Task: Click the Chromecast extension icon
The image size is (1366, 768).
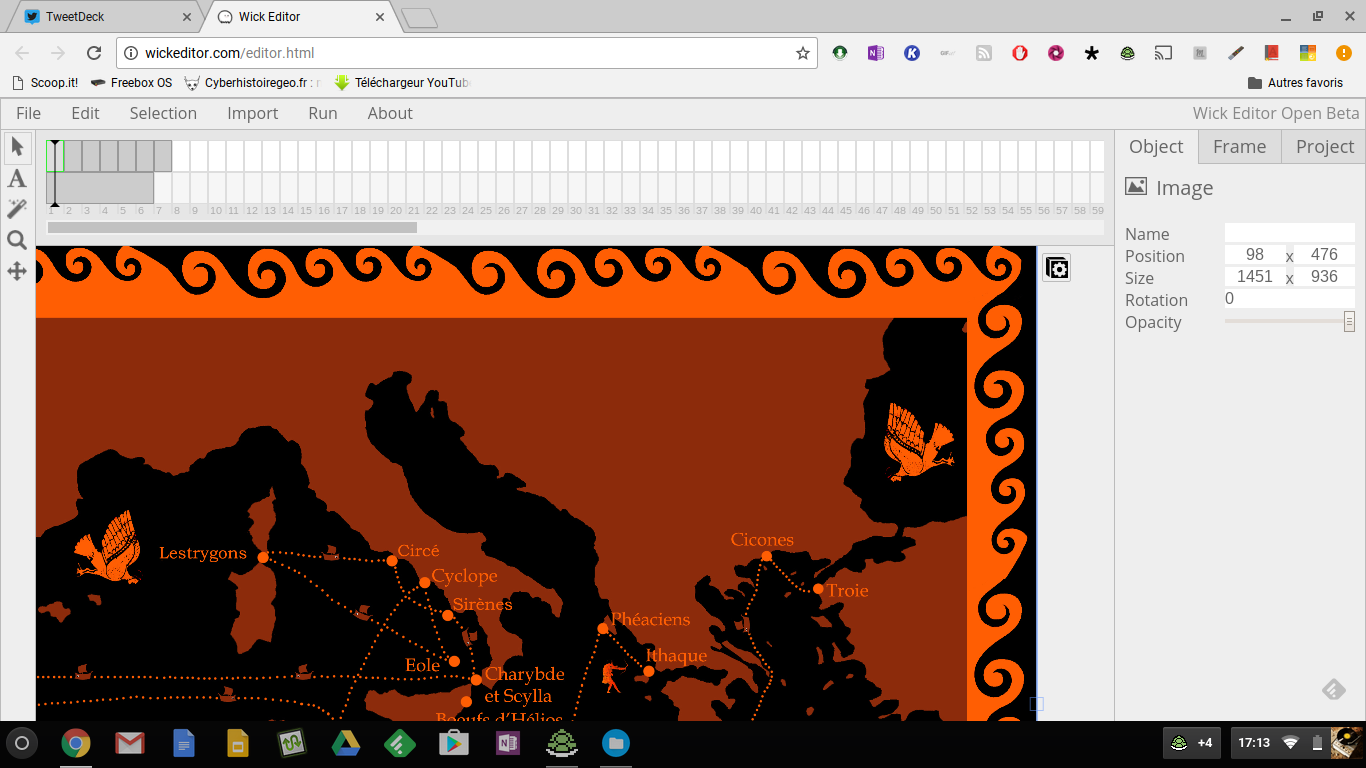Action: click(1163, 53)
